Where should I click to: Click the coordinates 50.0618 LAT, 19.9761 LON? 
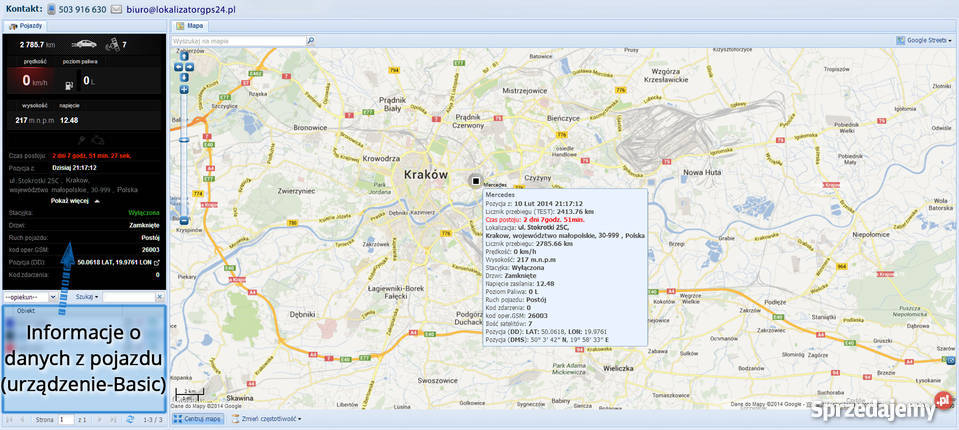(114, 262)
